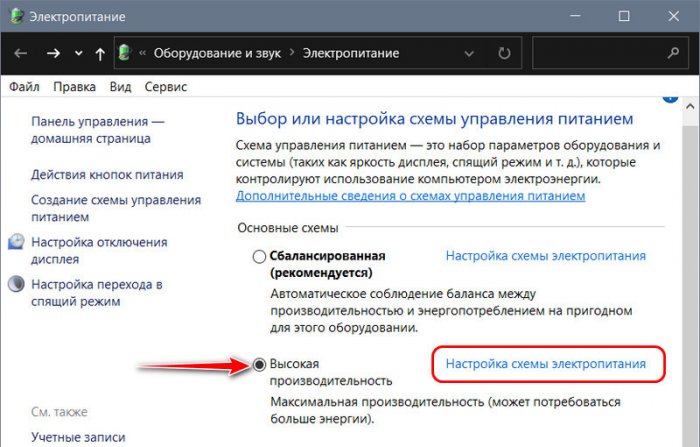The height and width of the screenshot is (447, 700).
Task: Click the Электропитание title bar battery icon
Action: coord(17,16)
